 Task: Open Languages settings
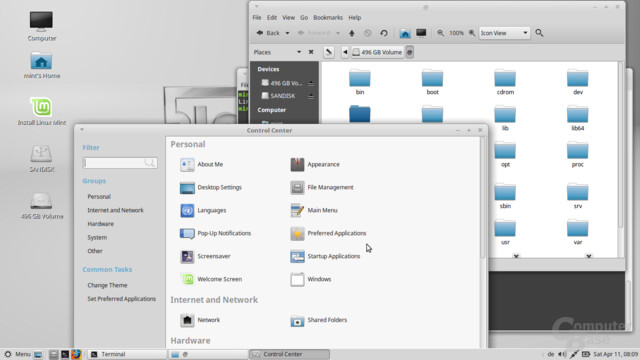(203, 211)
